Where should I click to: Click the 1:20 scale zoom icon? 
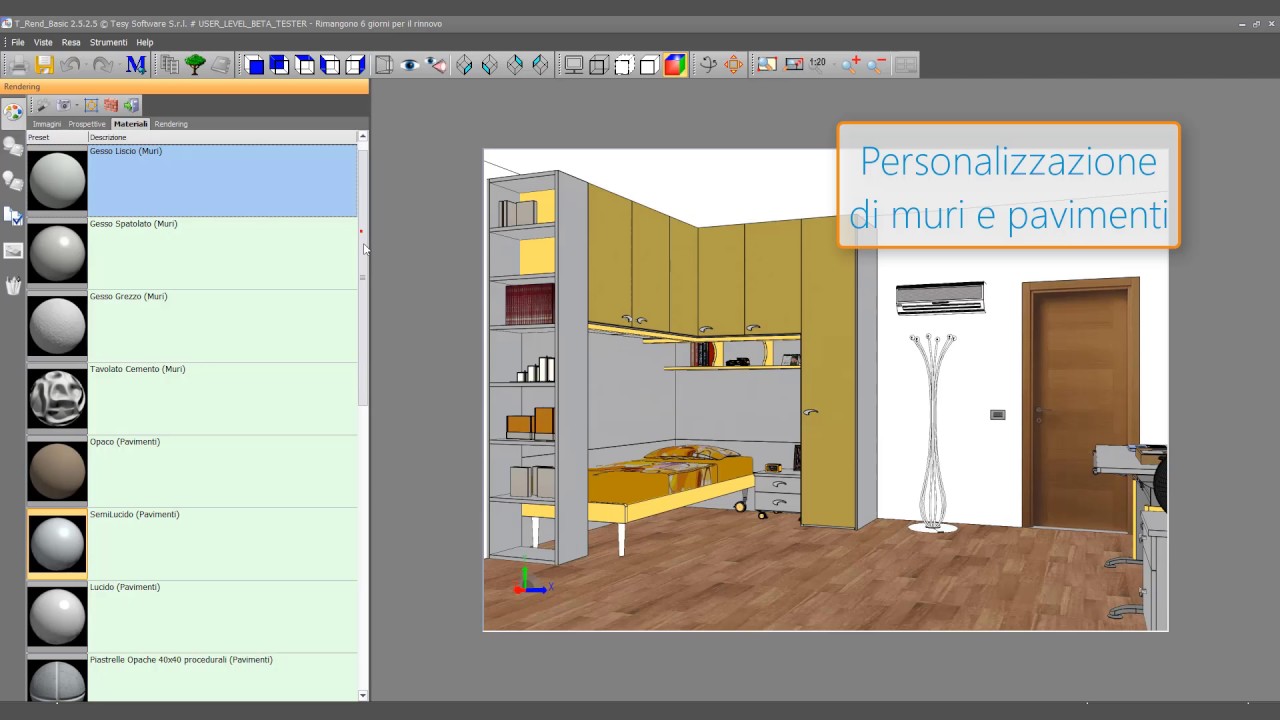click(x=818, y=63)
